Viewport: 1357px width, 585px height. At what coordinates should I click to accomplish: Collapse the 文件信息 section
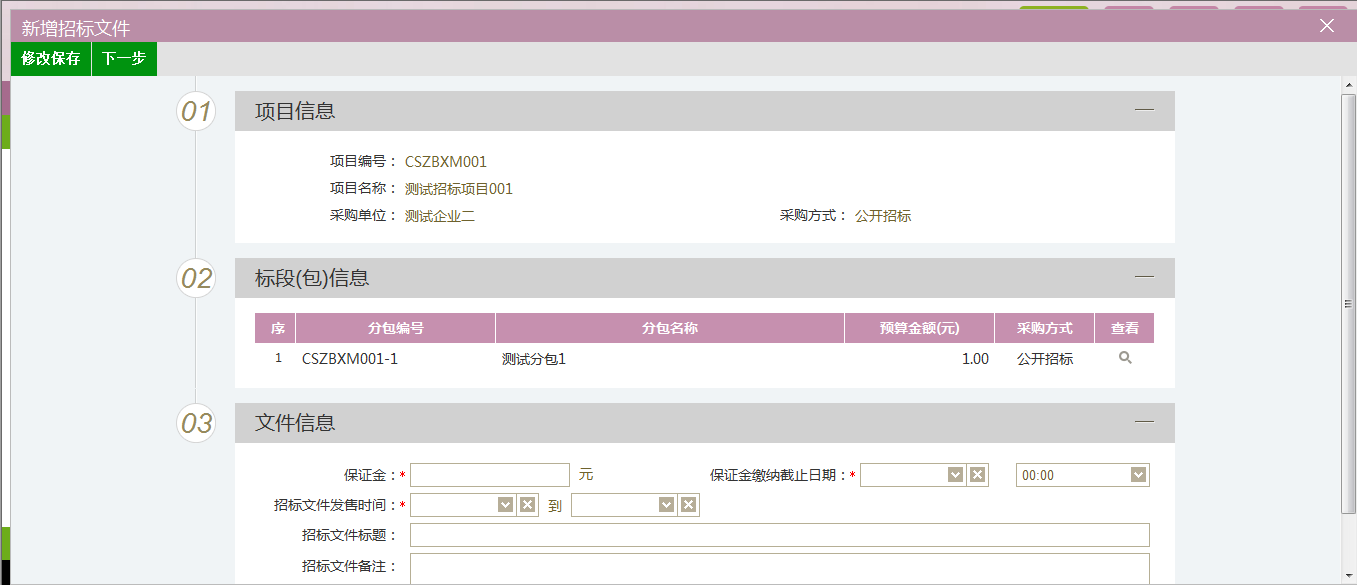1144,422
